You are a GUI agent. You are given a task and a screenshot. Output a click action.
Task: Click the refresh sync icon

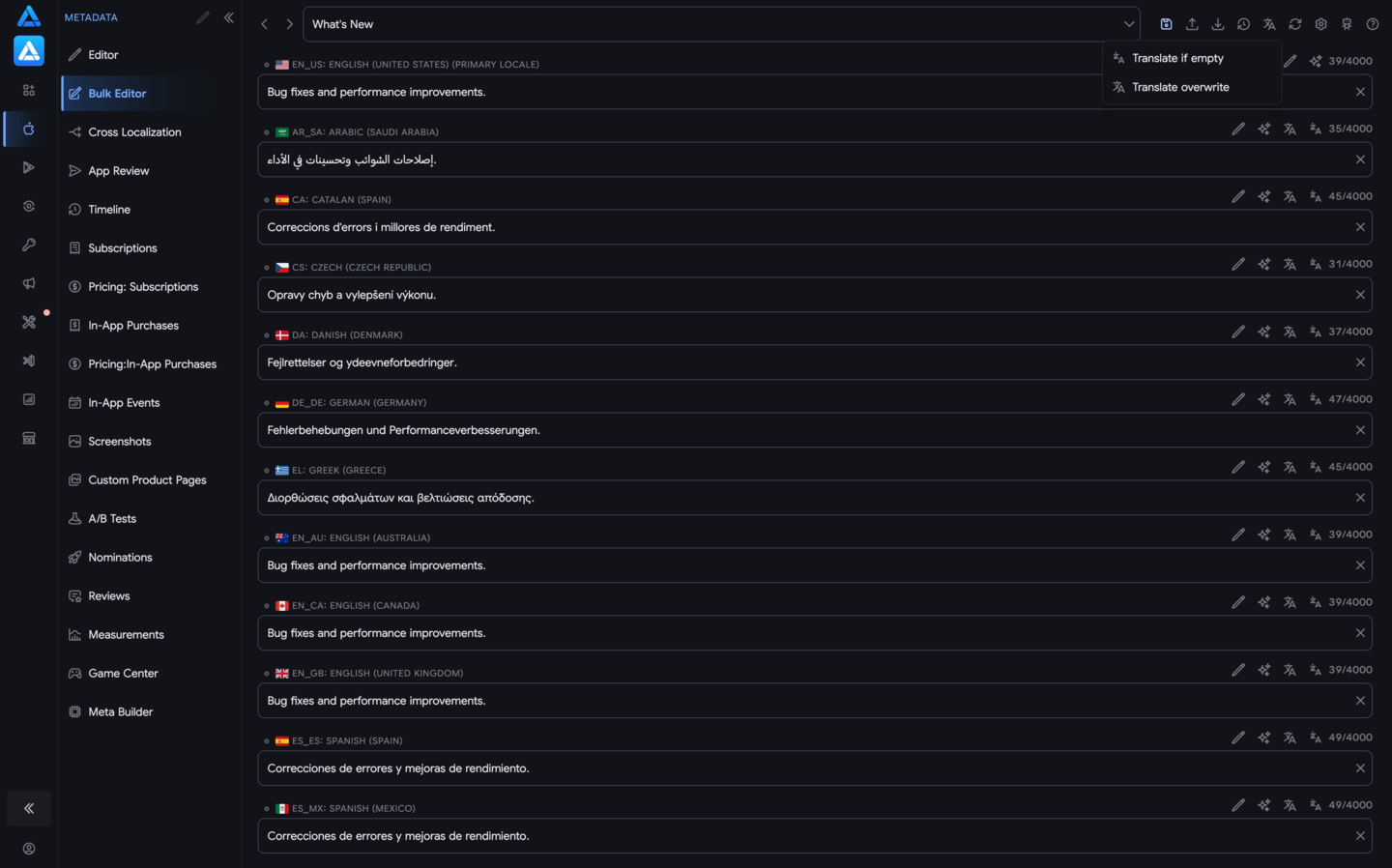[1295, 24]
